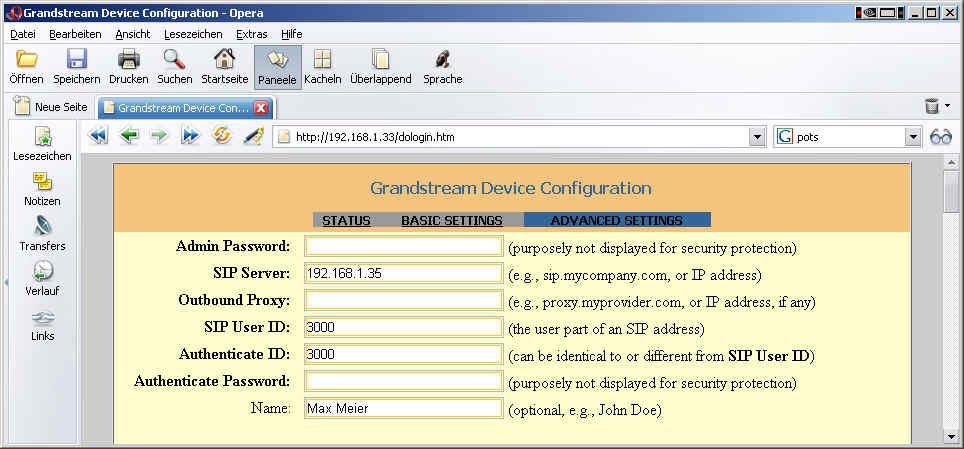Click the rewind navigation button
The image size is (964, 449).
tap(98, 136)
